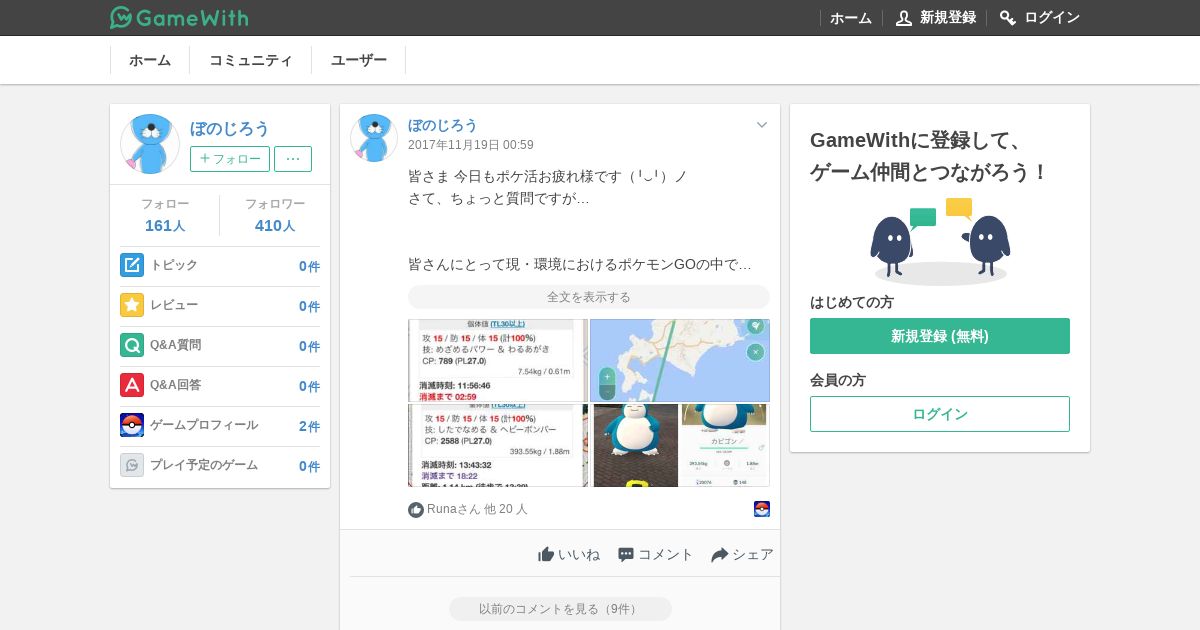
Task: Open the トピック 0件 row
Action: pyautogui.click(x=220, y=266)
